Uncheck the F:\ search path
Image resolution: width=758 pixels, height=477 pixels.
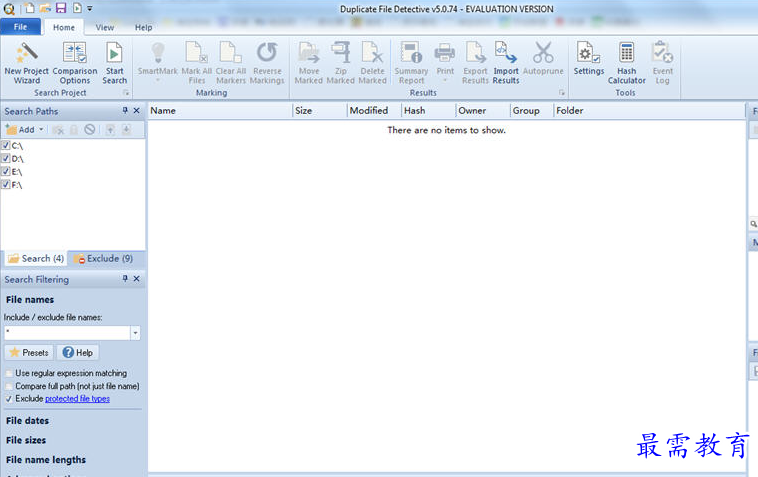[6, 184]
